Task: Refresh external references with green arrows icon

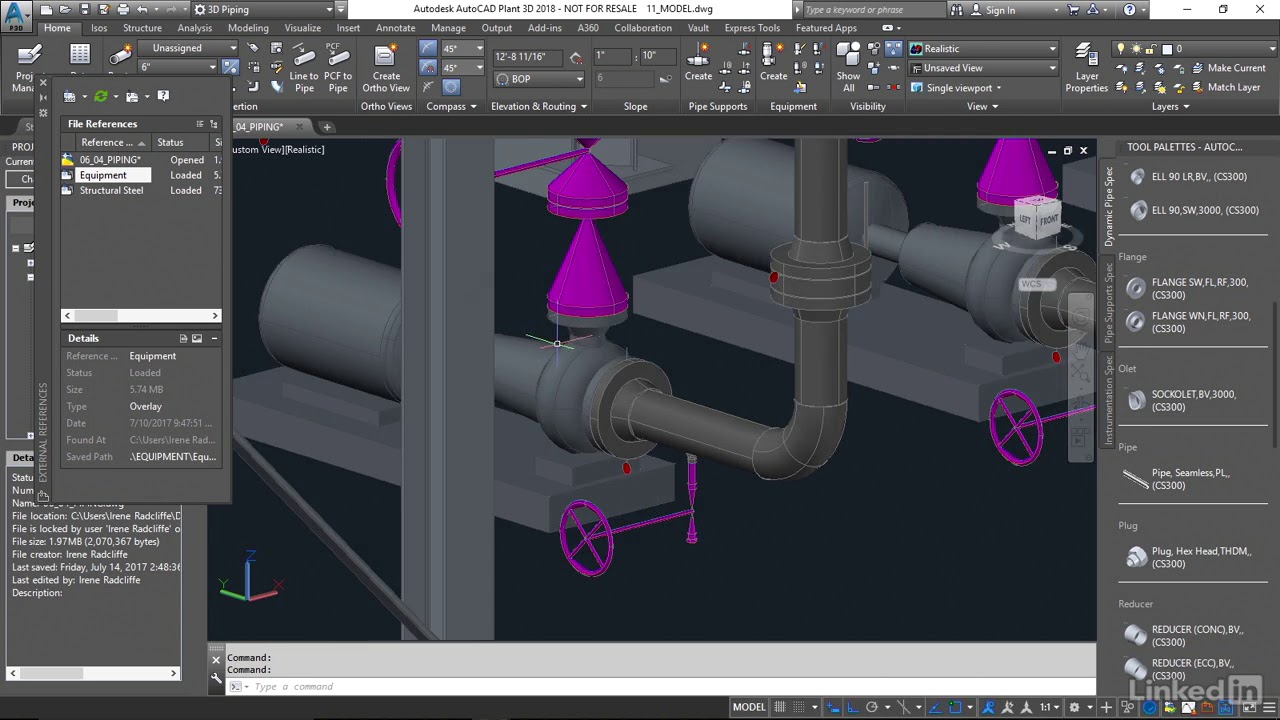Action: pyautogui.click(x=101, y=96)
